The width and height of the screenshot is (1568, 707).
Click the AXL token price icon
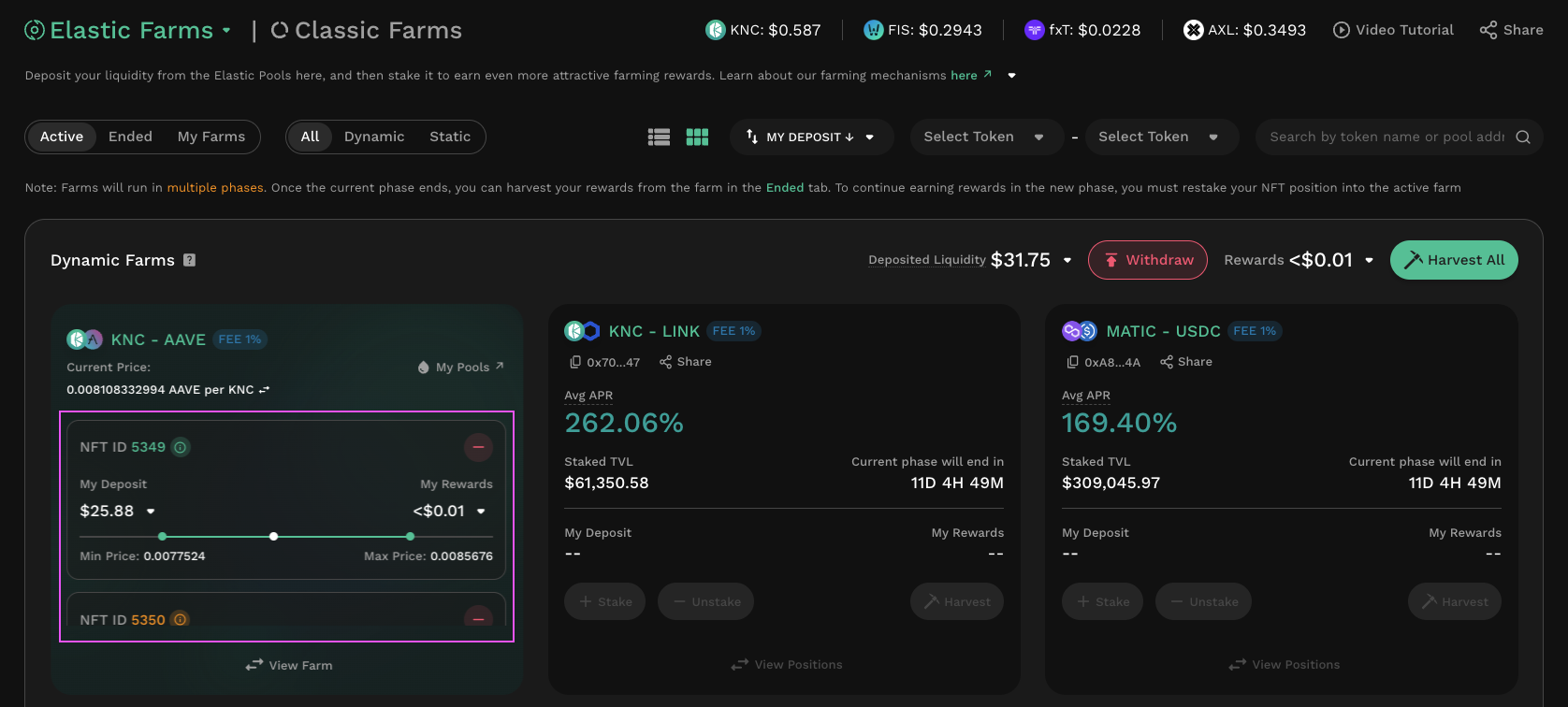pyautogui.click(x=1193, y=30)
